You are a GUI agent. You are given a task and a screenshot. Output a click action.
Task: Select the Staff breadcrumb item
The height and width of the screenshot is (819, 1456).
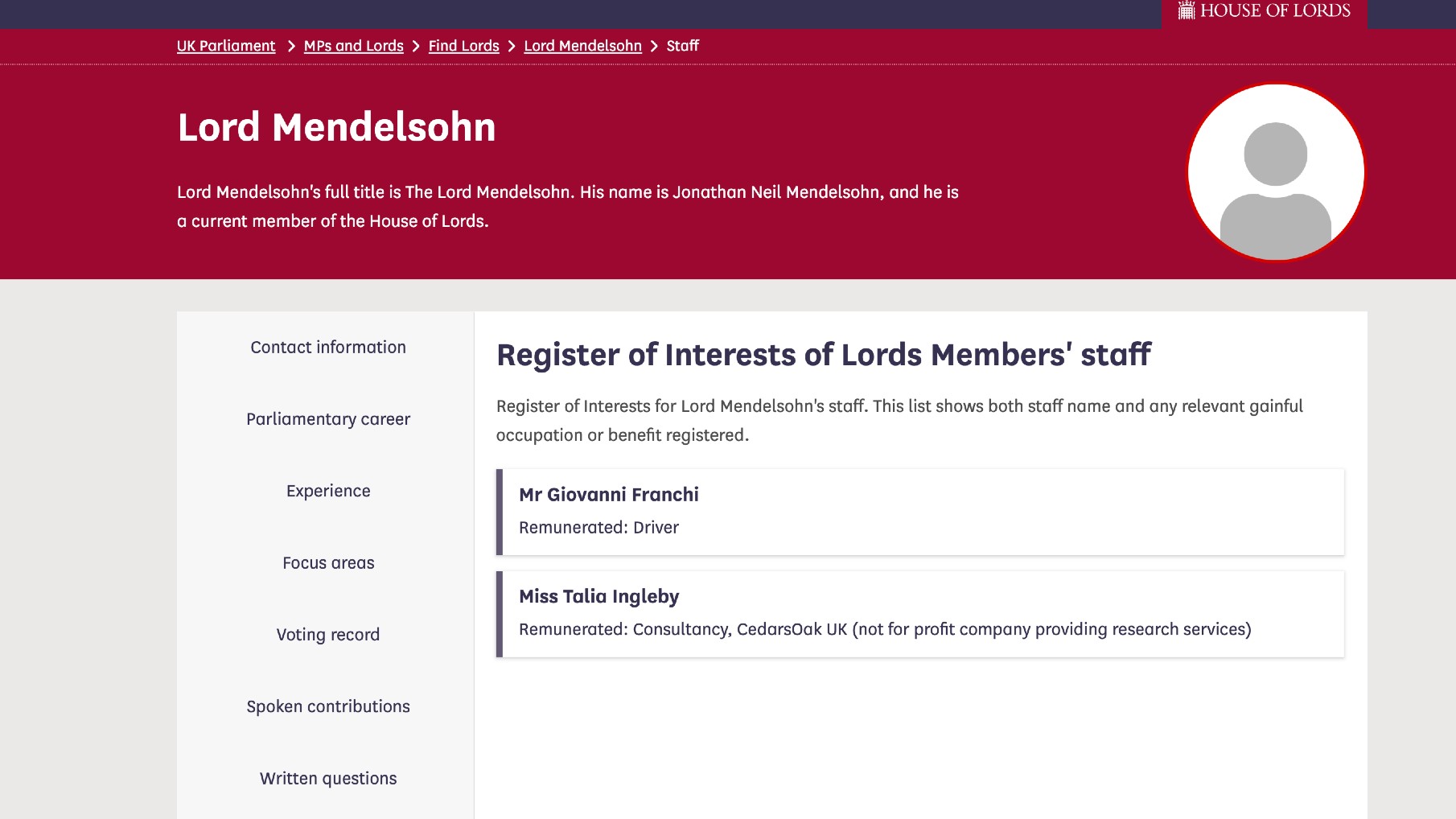pyautogui.click(x=681, y=46)
